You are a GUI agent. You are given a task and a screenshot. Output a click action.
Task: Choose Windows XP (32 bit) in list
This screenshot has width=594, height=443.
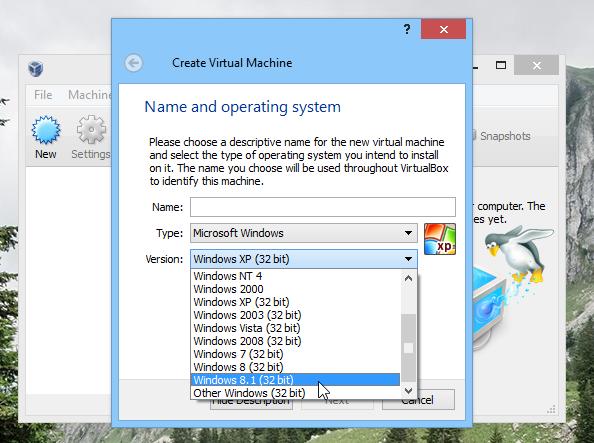click(x=295, y=302)
